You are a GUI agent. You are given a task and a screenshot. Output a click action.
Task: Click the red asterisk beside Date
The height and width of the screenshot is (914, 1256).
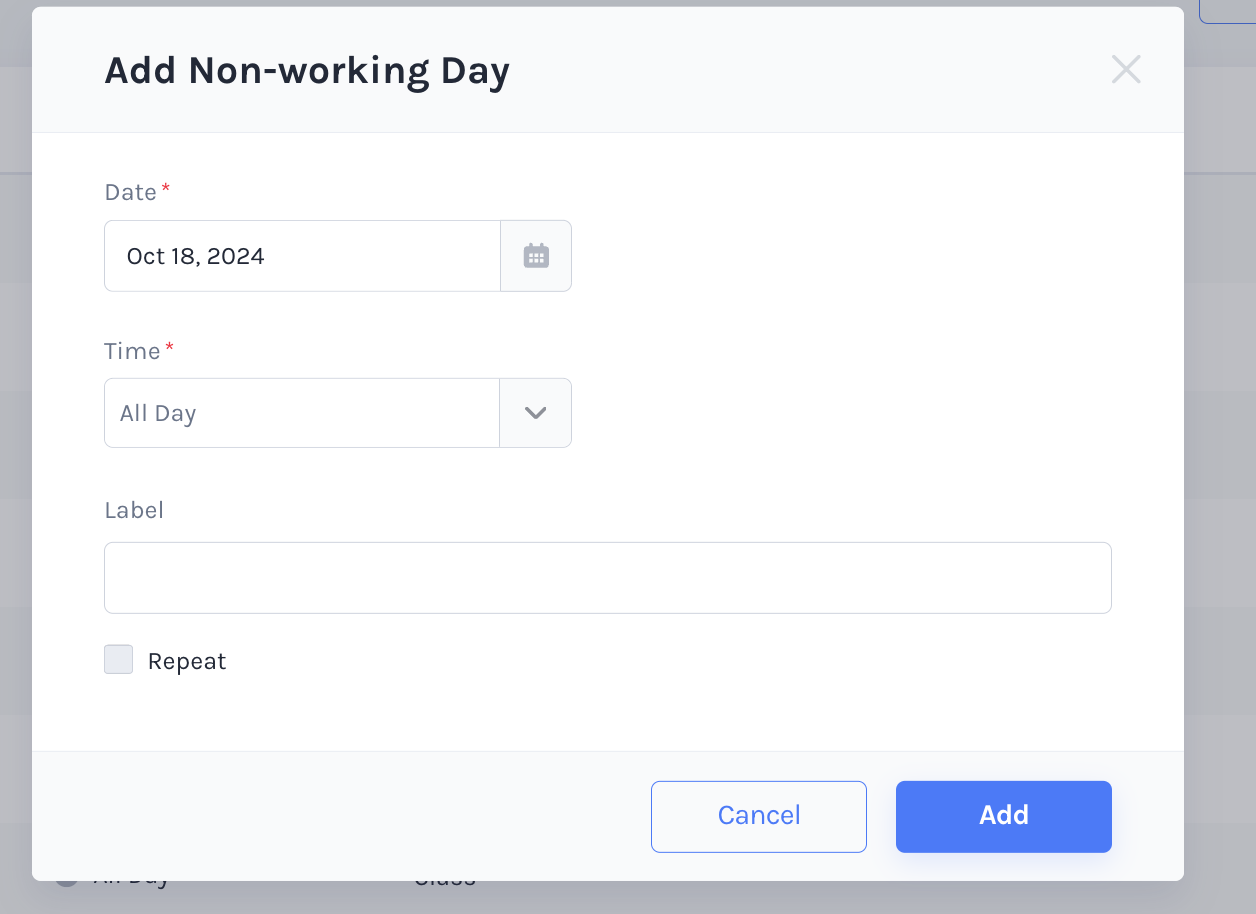pos(166,188)
